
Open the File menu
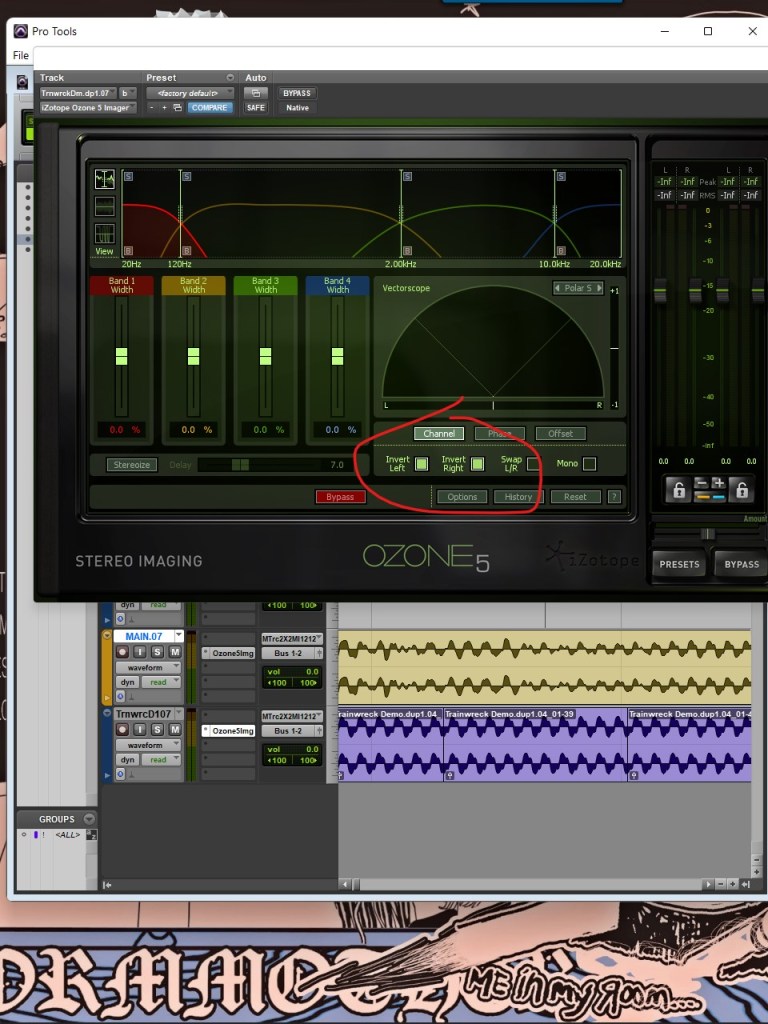coord(21,55)
